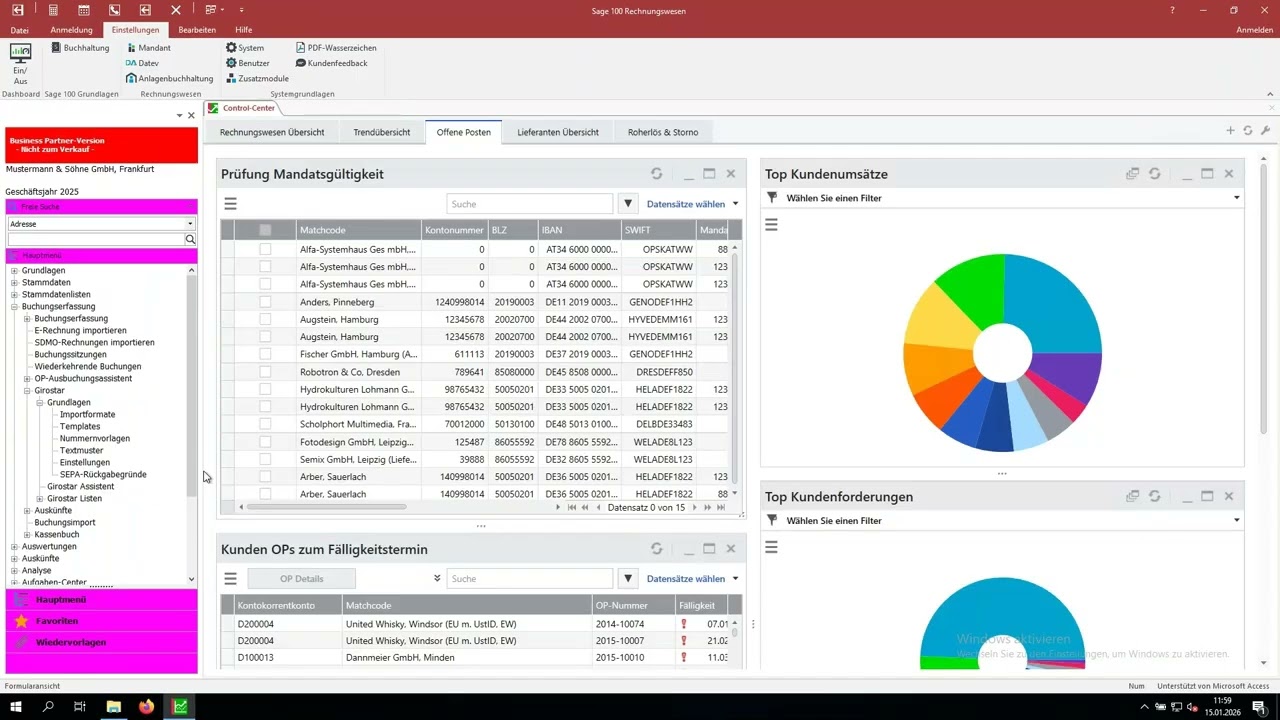Click the pop-out windows icon in Top Kundenumsätze
The height and width of the screenshot is (720, 1280).
(1132, 174)
